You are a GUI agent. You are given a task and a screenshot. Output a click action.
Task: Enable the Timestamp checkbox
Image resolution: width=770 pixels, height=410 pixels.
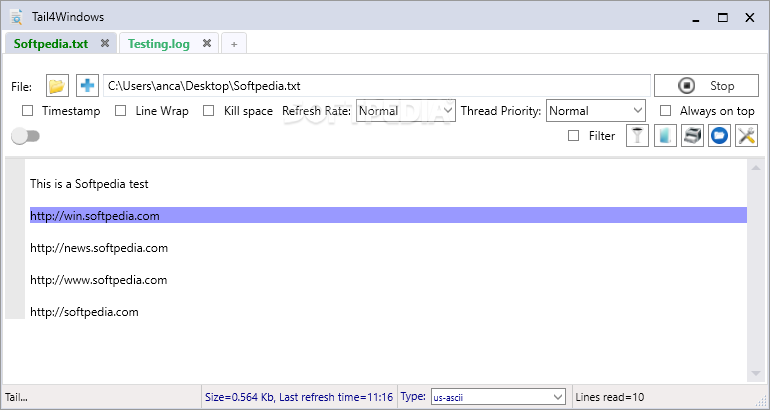(x=28, y=111)
